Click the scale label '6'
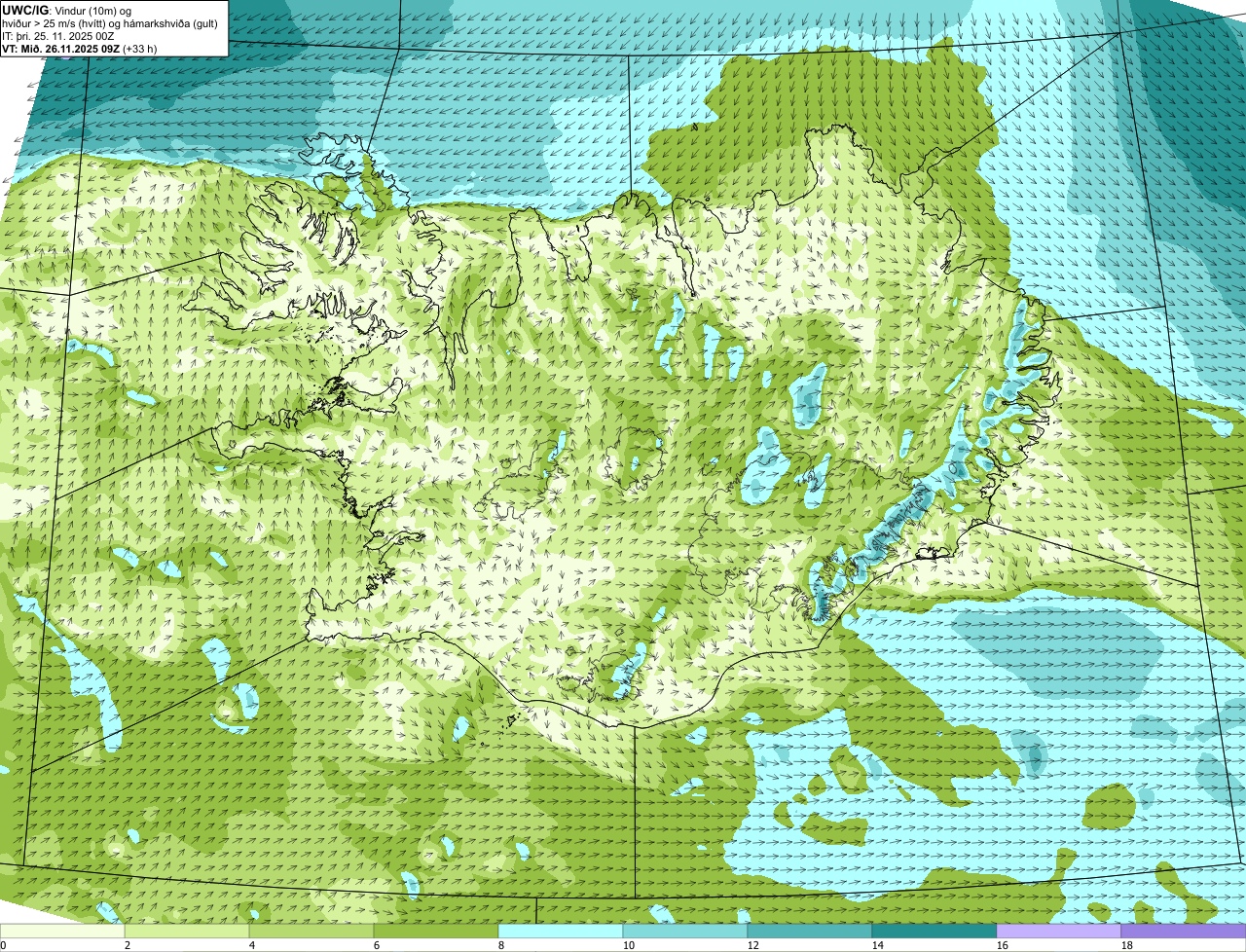 377,945
